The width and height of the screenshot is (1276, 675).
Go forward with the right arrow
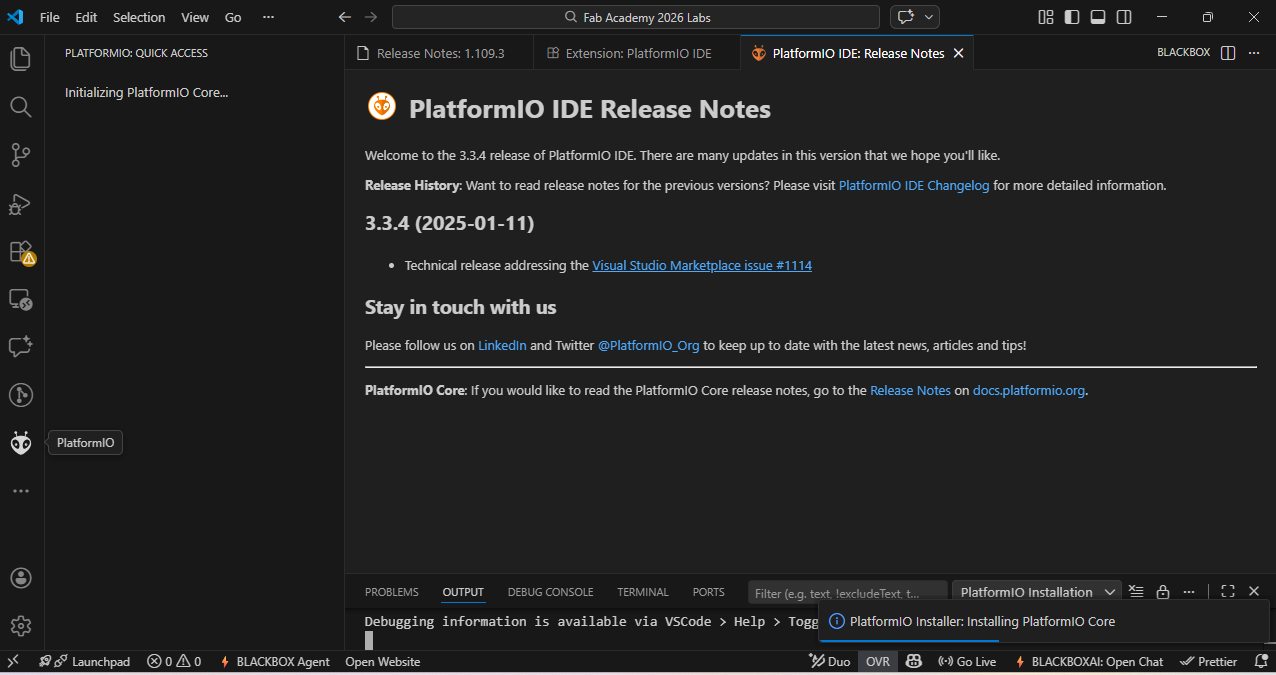(x=371, y=17)
